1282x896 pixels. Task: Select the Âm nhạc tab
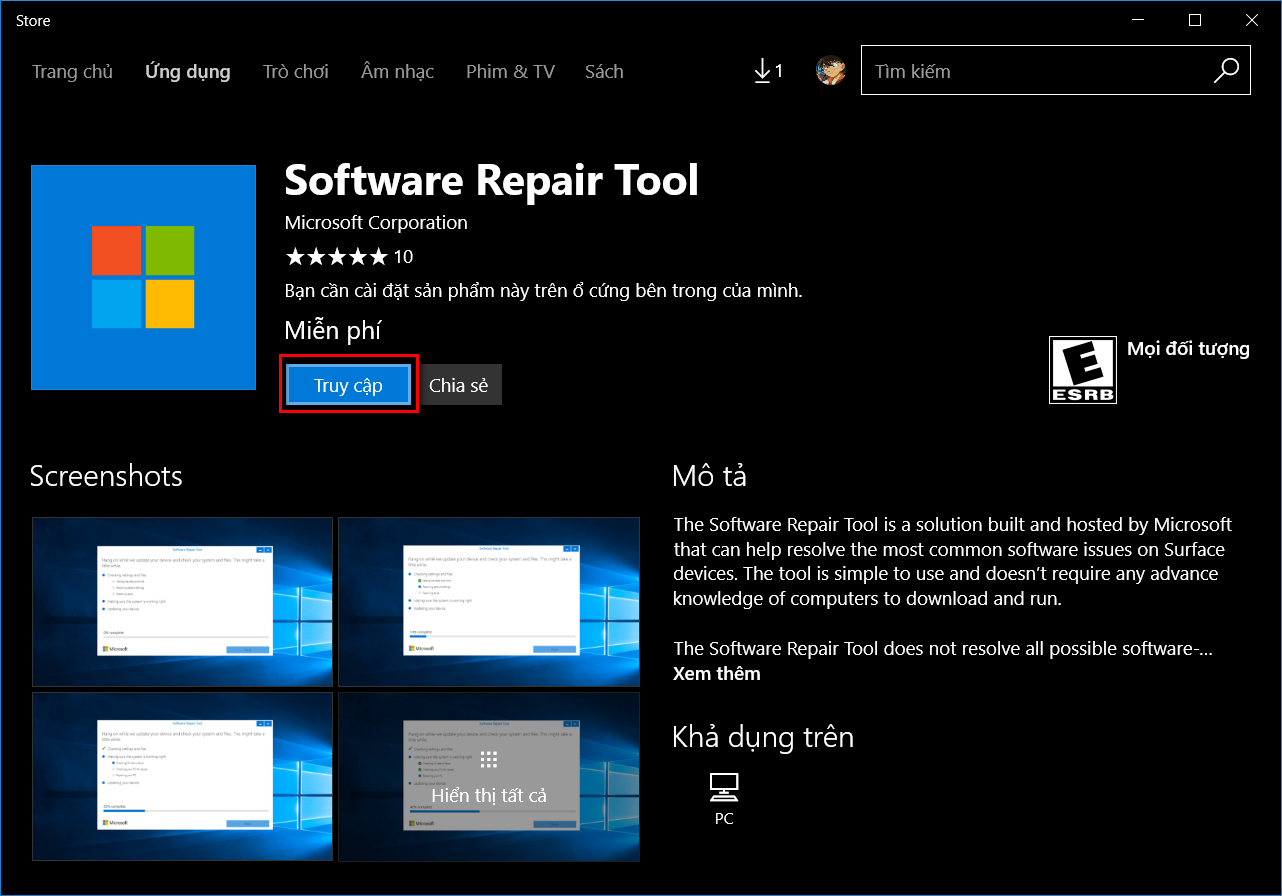397,71
